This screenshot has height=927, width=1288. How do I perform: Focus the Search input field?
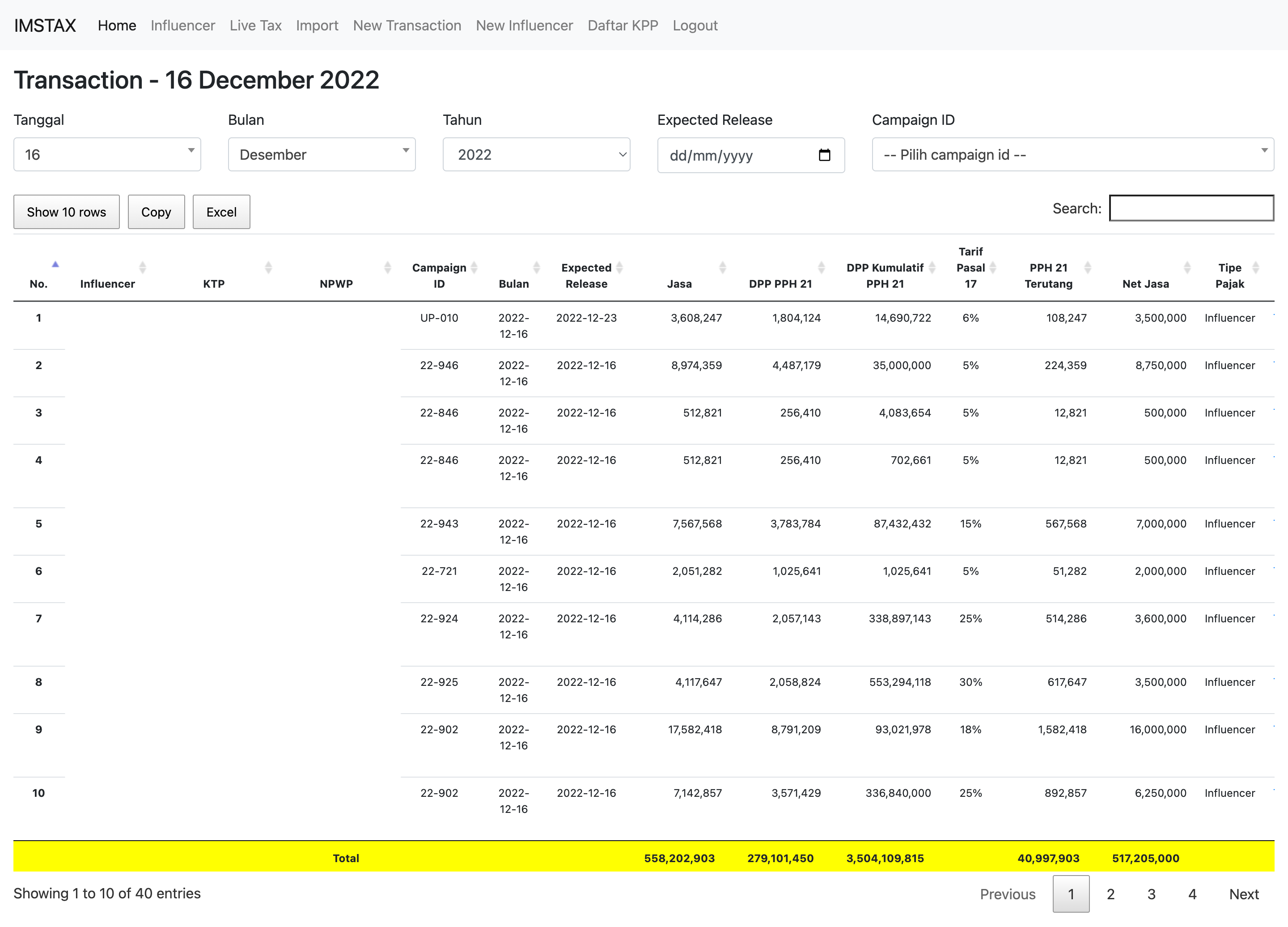pyautogui.click(x=1191, y=208)
